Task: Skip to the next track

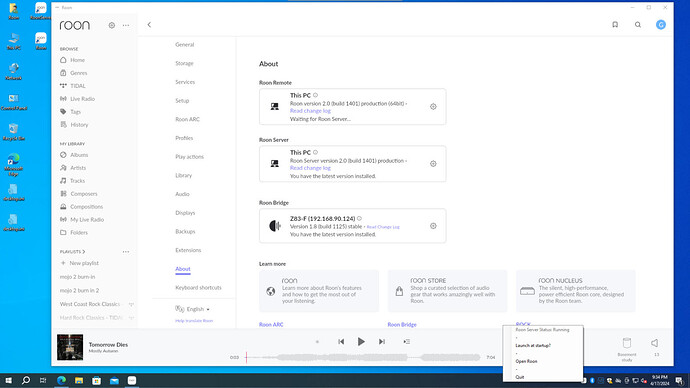Action: [382, 341]
